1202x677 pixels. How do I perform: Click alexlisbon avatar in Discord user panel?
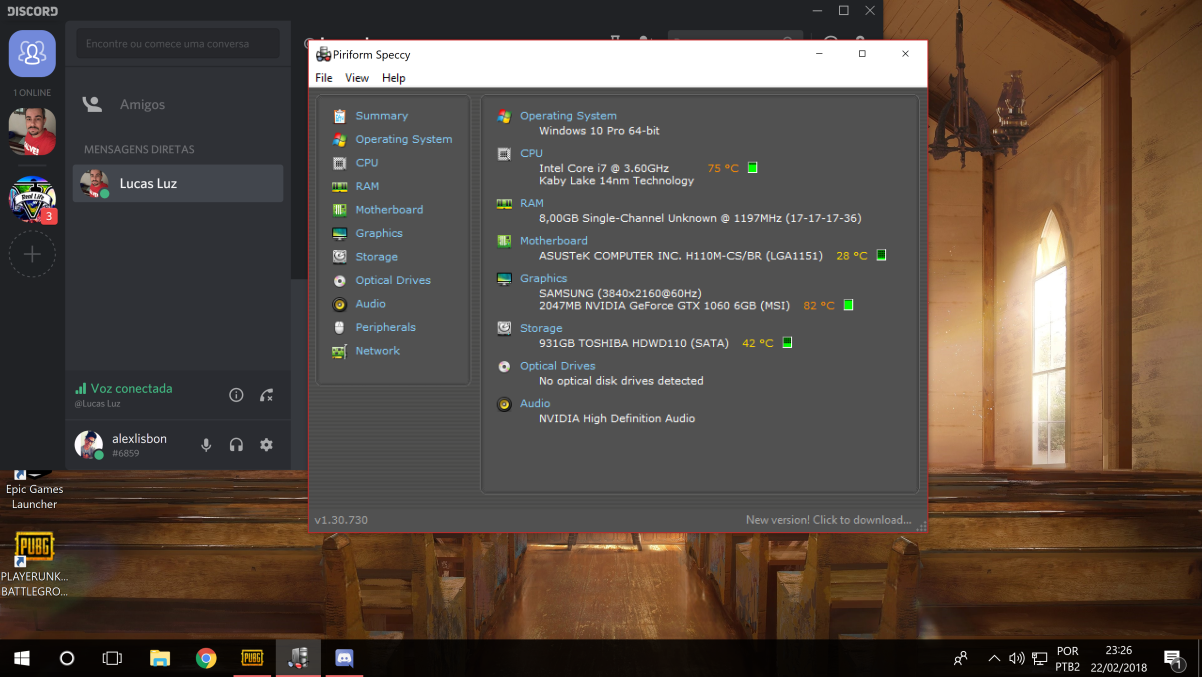click(89, 445)
